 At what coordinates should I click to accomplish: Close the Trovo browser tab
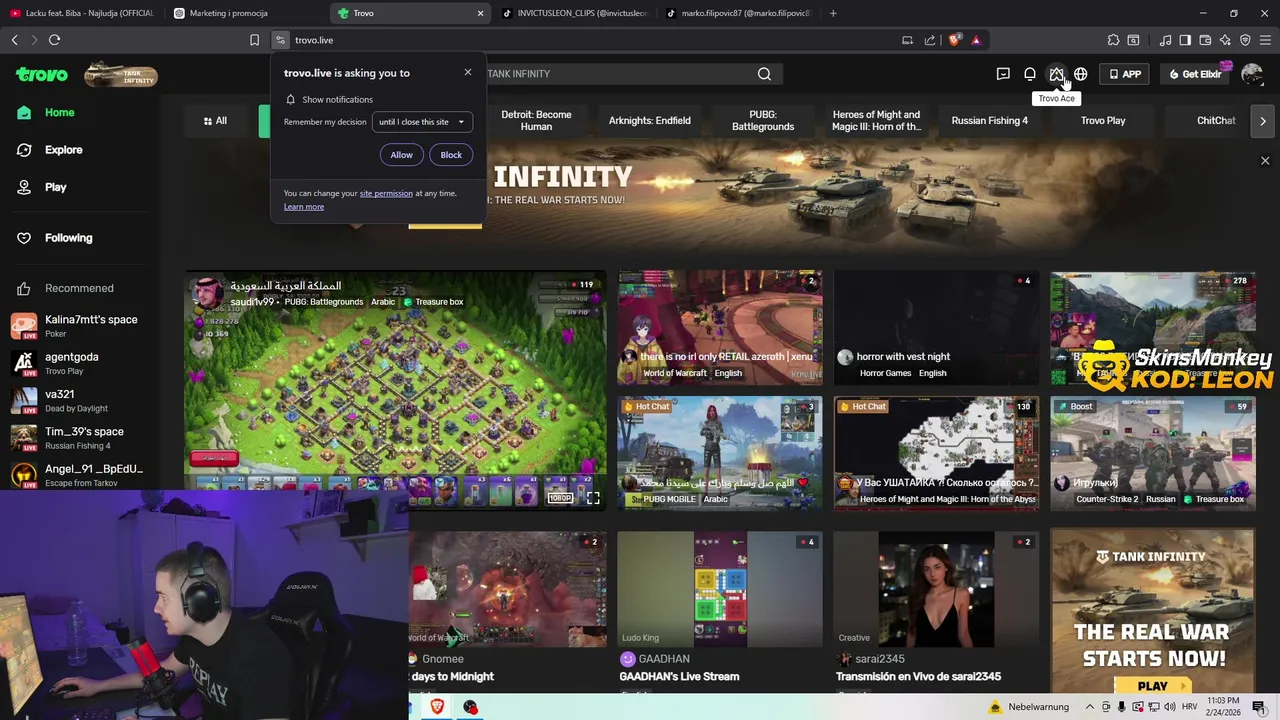480,13
